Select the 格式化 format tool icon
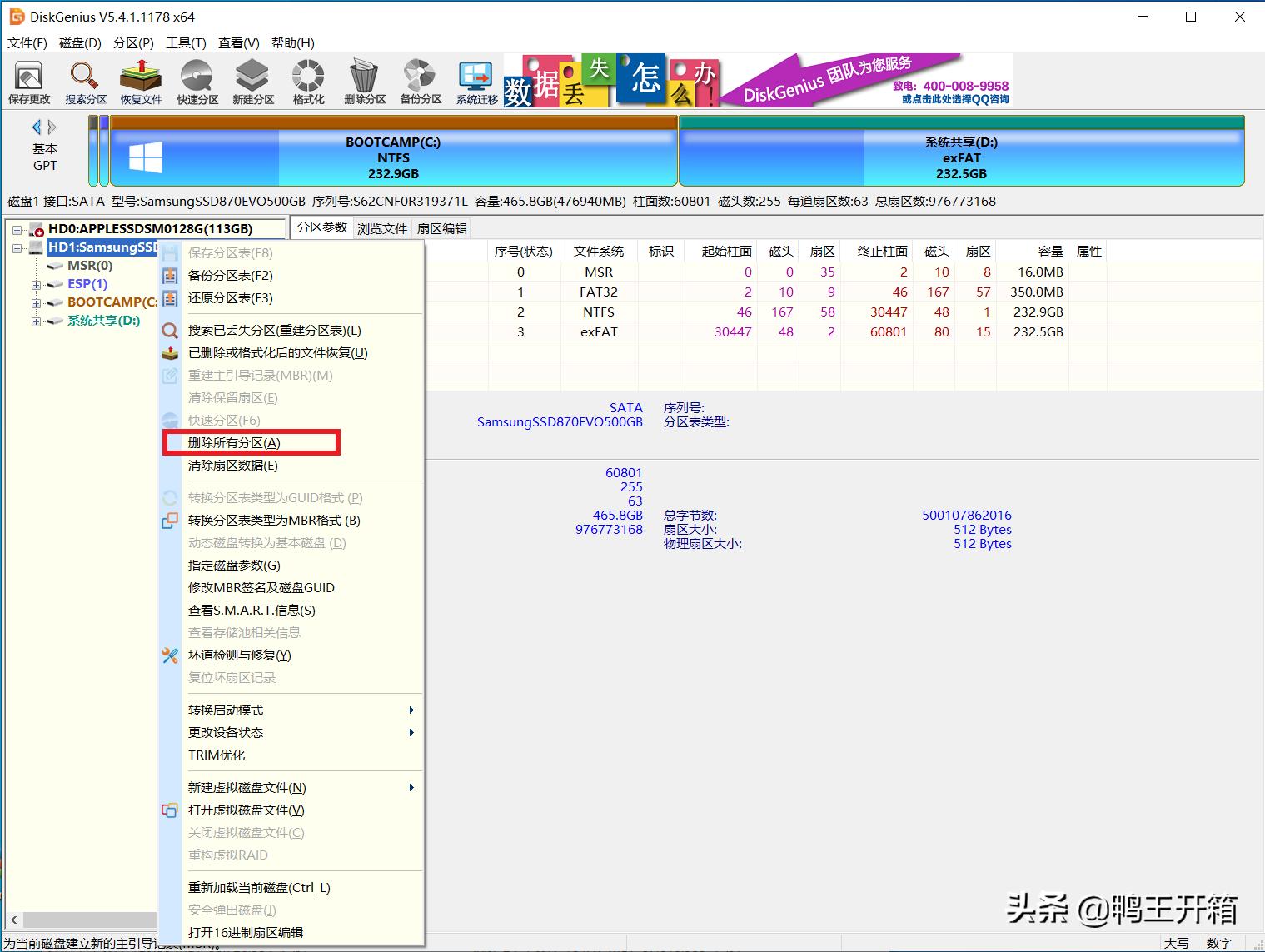Screen dimensions: 1265x952 [x=307, y=81]
